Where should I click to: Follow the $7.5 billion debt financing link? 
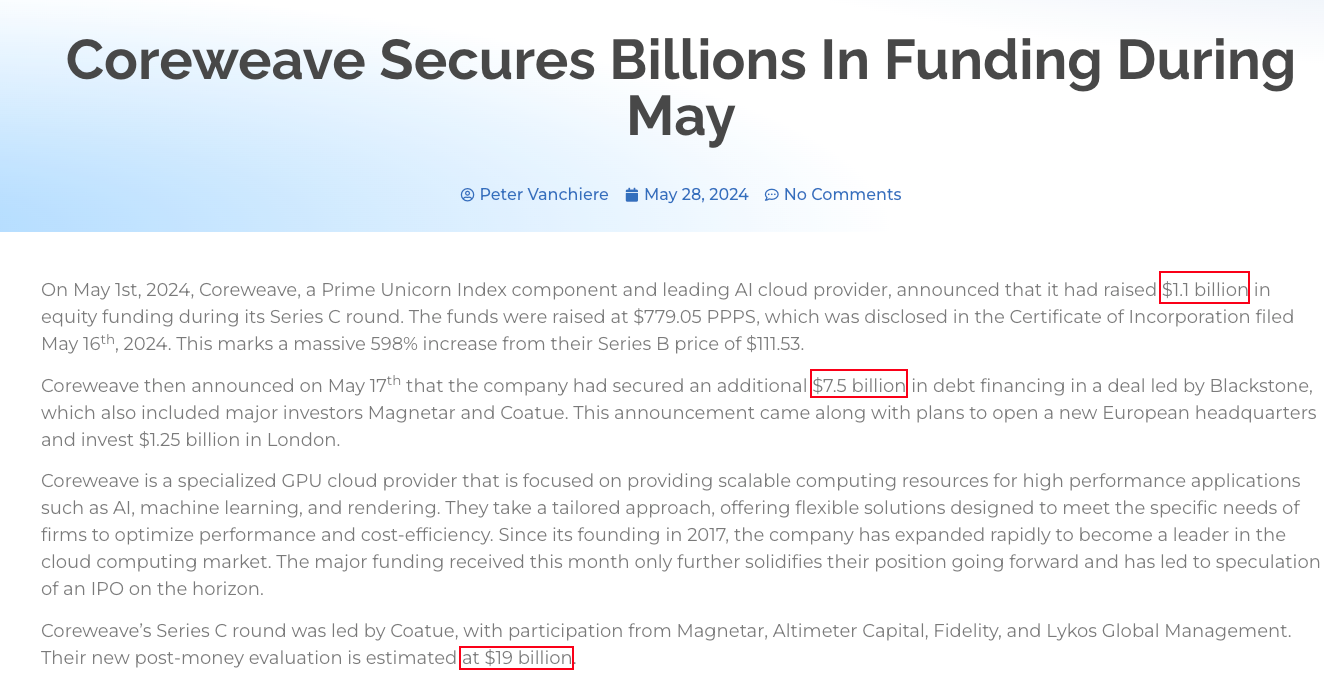[859, 385]
